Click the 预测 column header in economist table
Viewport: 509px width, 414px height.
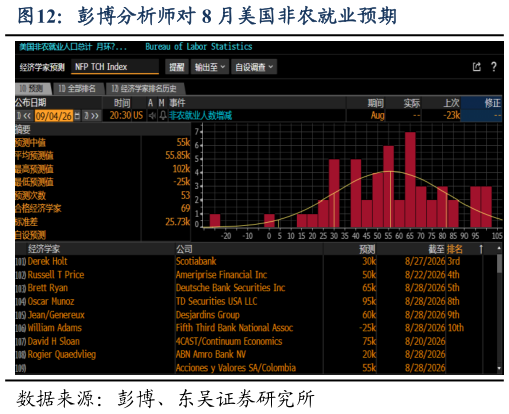367,249
